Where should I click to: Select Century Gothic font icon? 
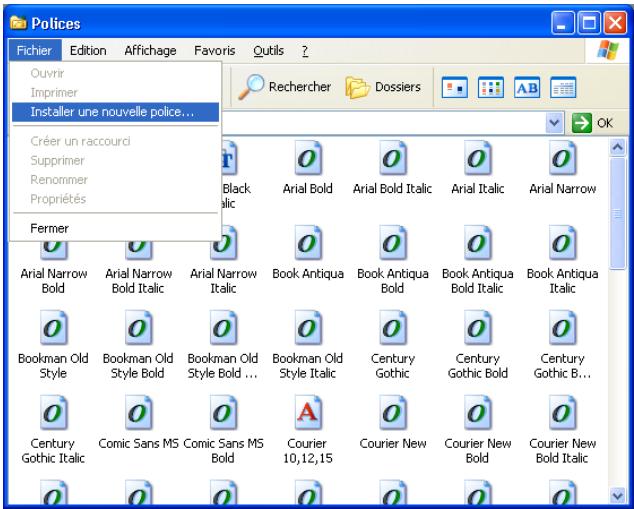393,327
